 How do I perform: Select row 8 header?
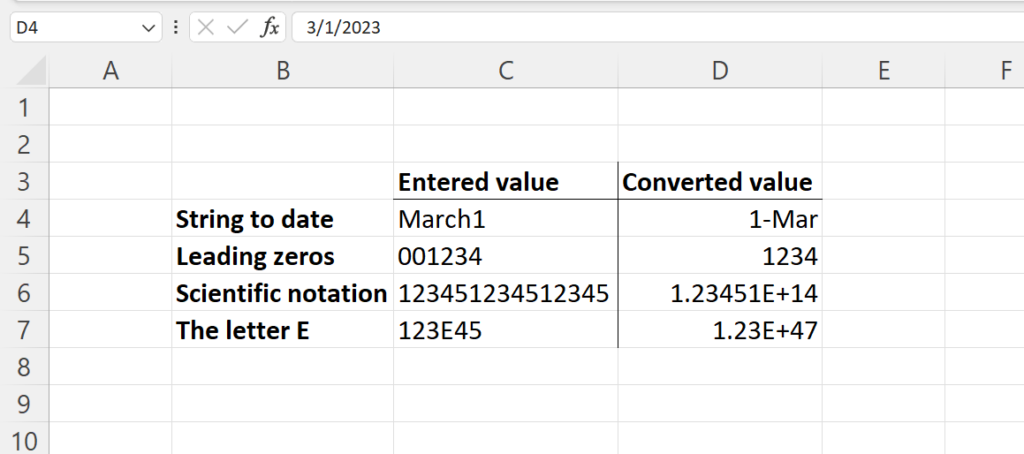(24, 366)
